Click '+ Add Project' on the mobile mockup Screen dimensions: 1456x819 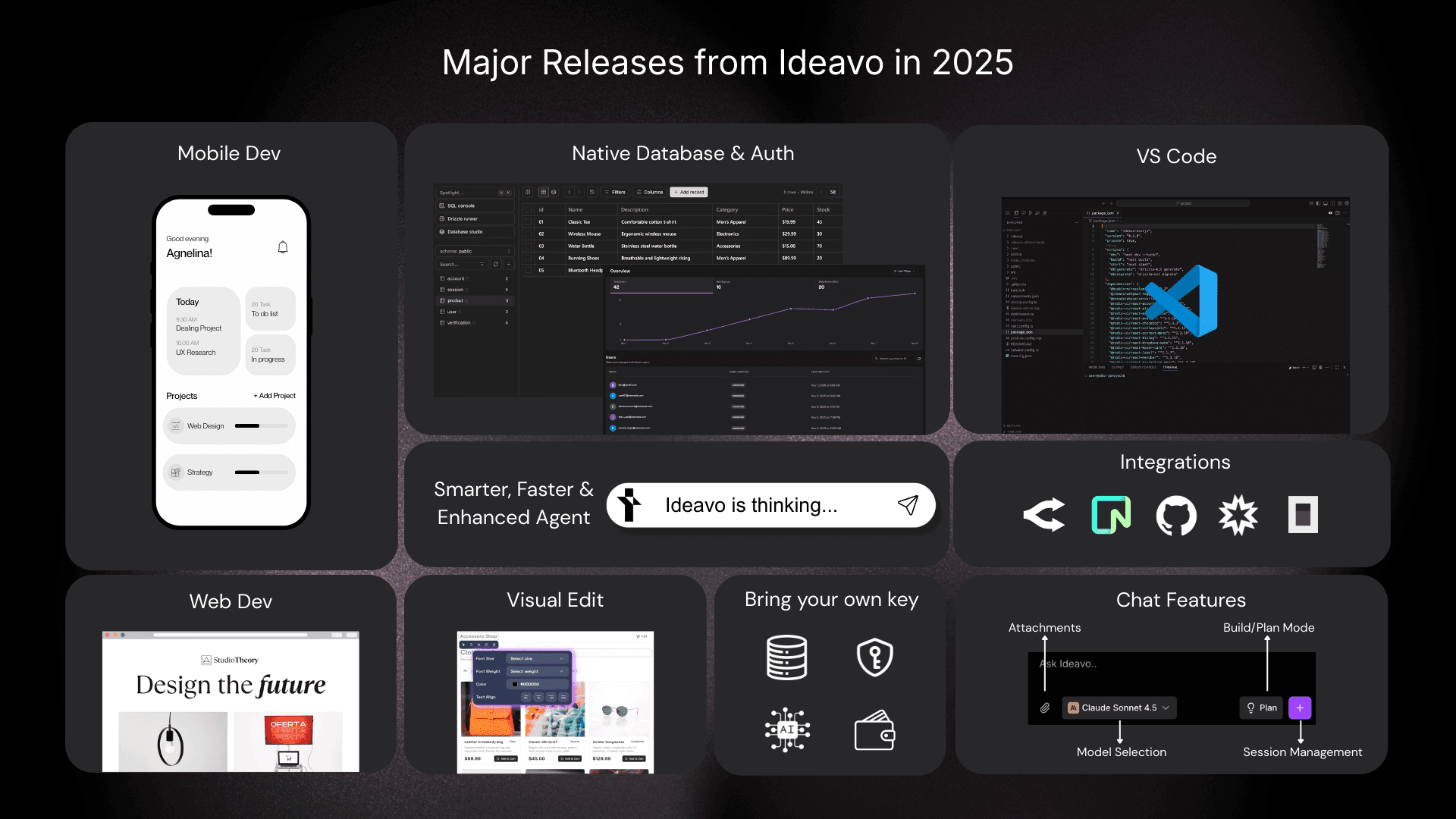274,395
